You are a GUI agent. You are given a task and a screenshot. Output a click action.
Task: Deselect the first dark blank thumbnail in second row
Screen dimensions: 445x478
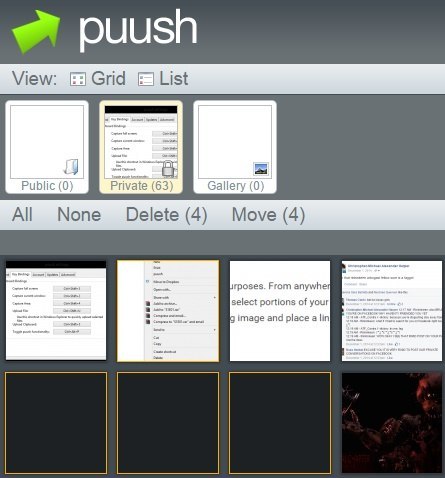[x=56, y=423]
